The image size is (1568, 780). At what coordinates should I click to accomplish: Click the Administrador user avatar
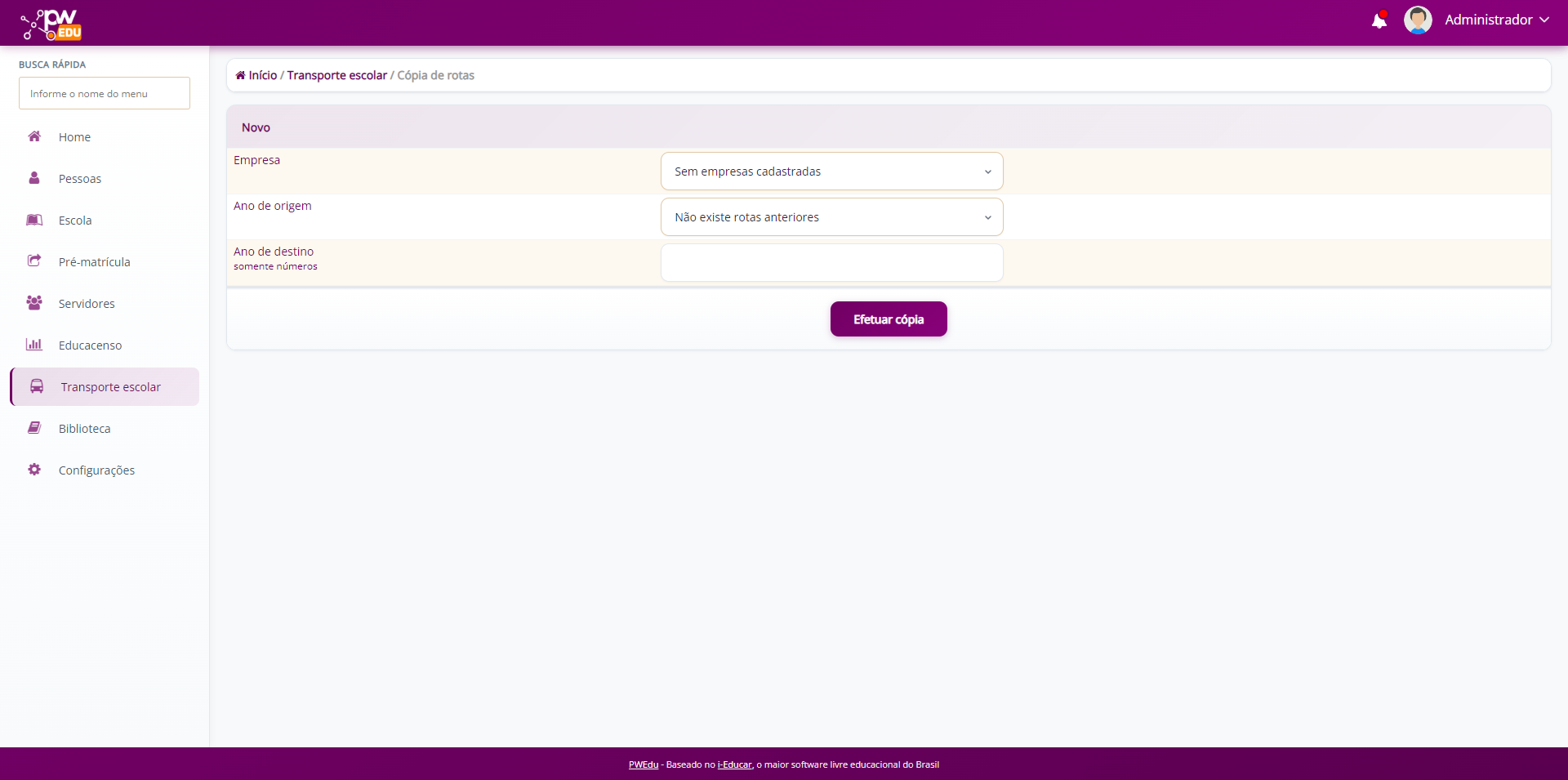1417,20
